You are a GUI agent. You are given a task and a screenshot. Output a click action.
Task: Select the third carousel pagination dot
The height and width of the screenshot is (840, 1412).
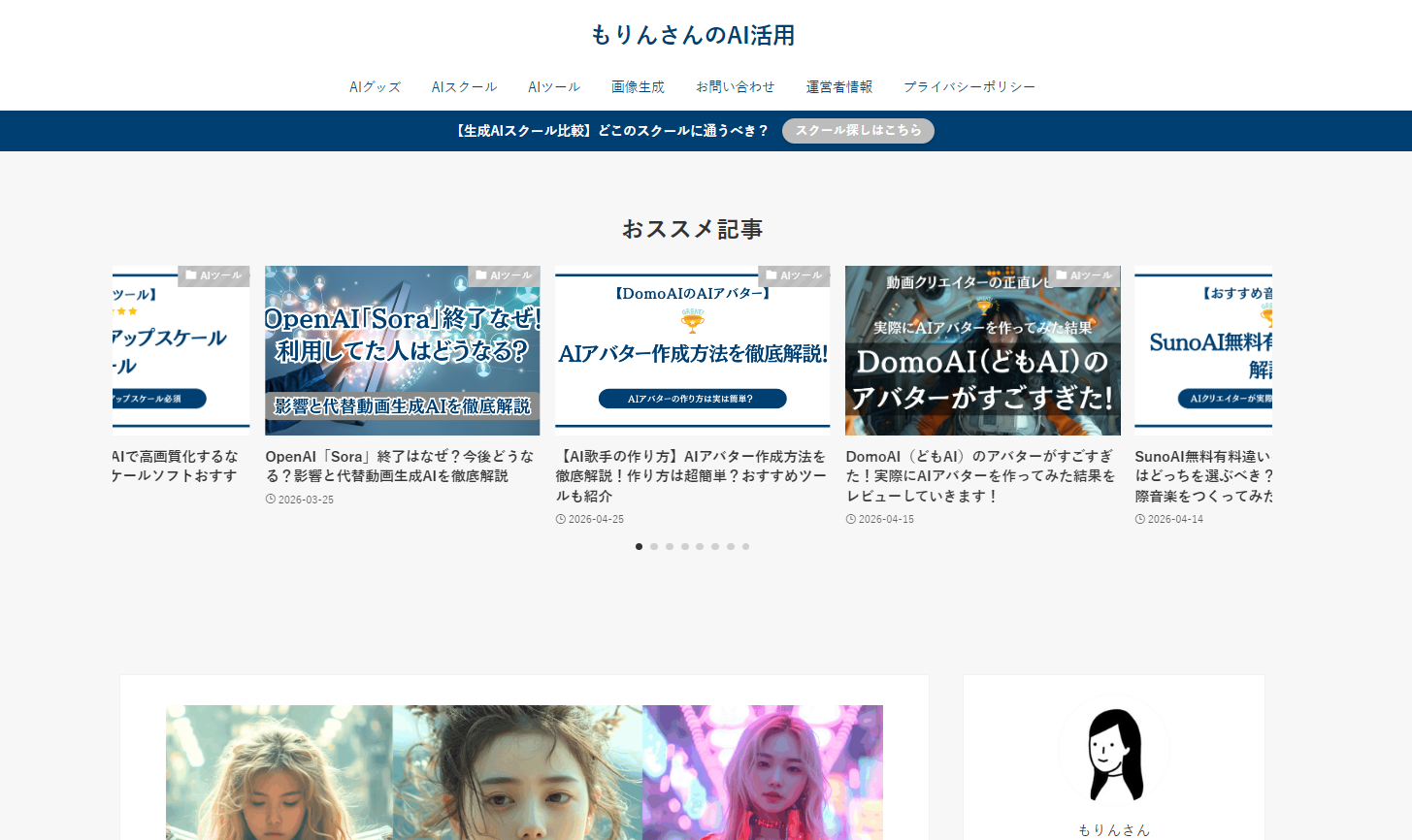tap(670, 547)
